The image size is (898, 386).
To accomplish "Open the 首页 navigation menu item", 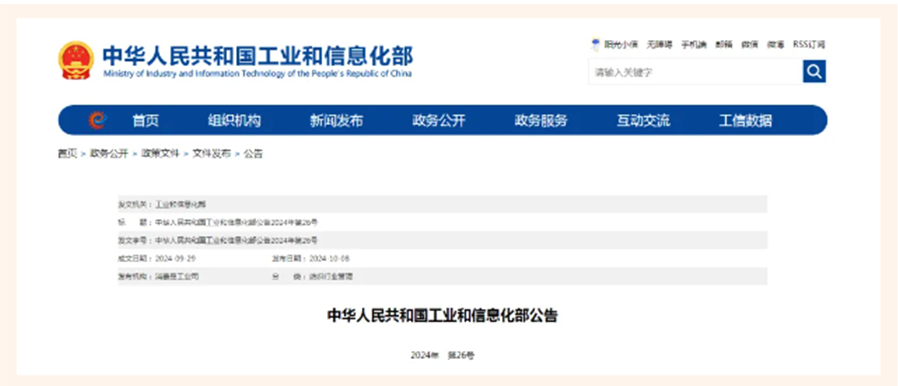I will pos(145,120).
